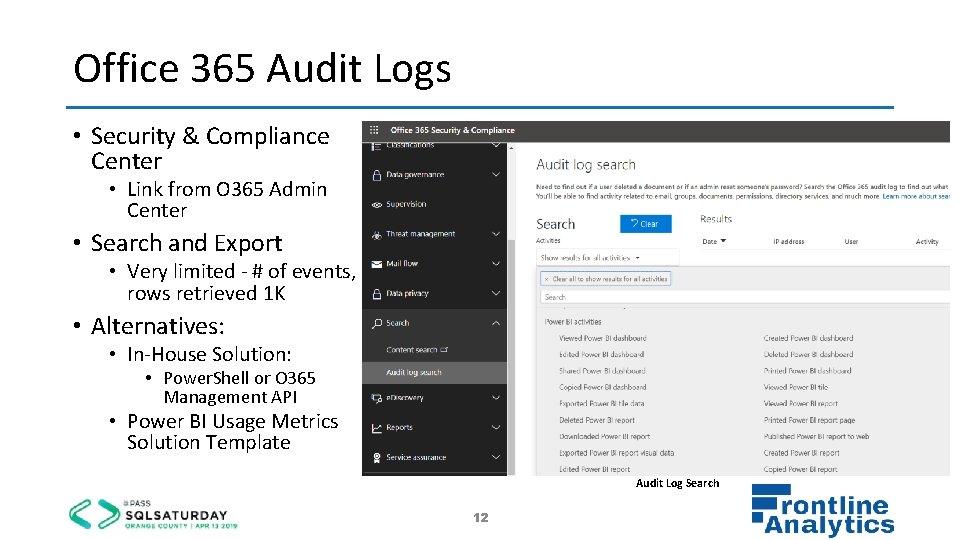Click the Data governance lock icon
The height and width of the screenshot is (540, 960).
(377, 175)
